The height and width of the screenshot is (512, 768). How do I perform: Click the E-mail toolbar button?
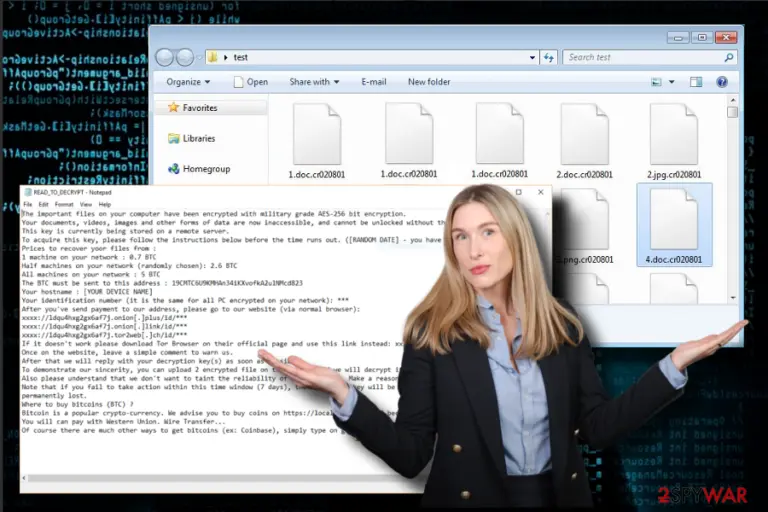click(x=374, y=82)
